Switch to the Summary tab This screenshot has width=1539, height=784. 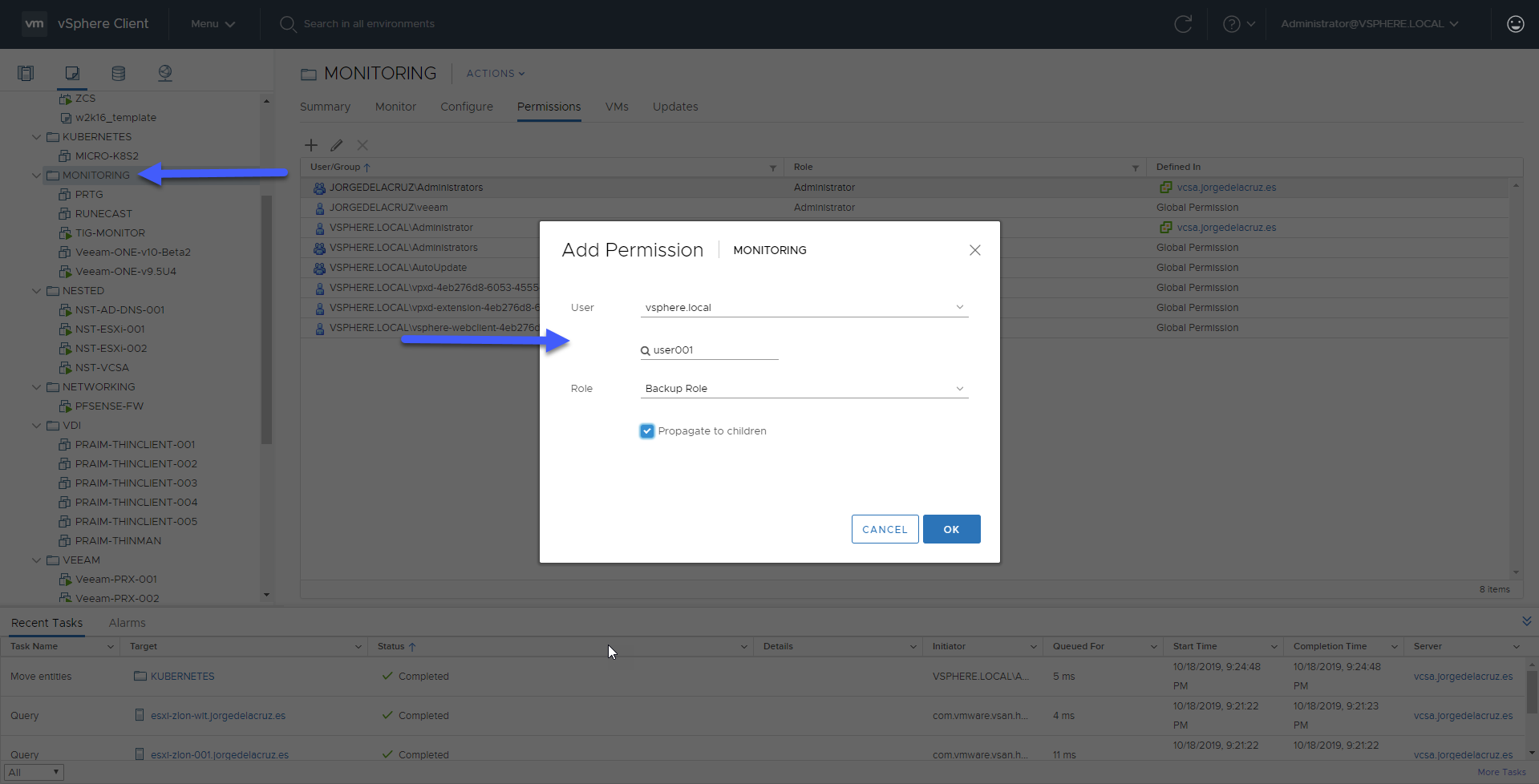click(x=325, y=107)
